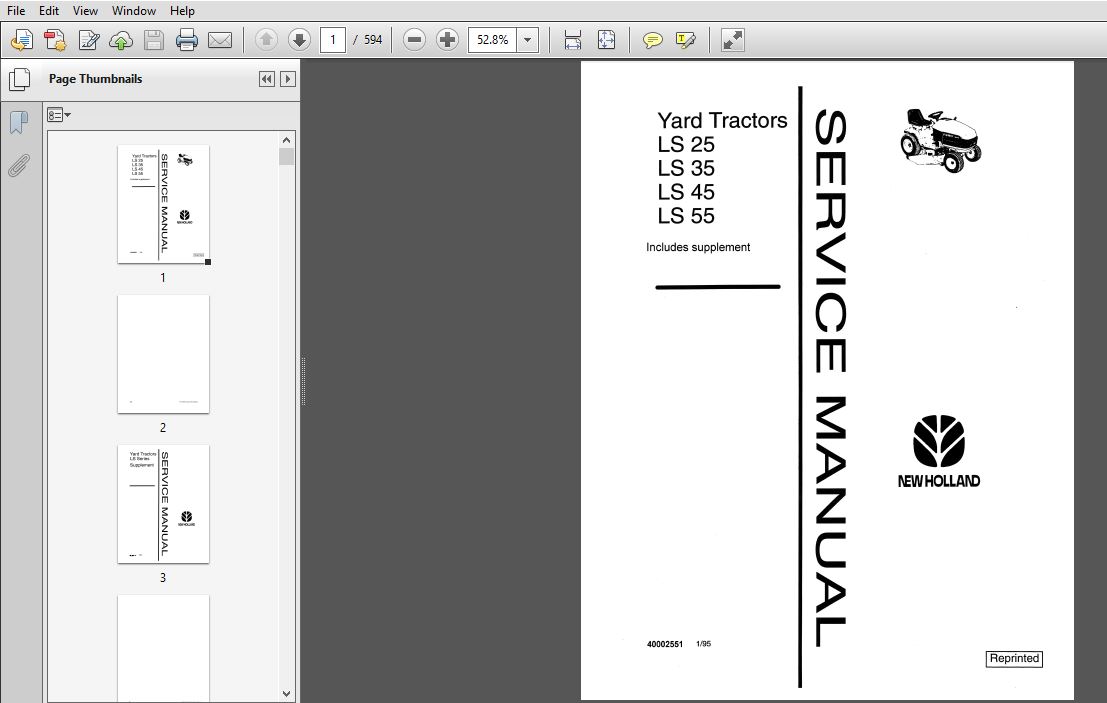Click the 'NEW HOLLAND' brand text

[939, 481]
